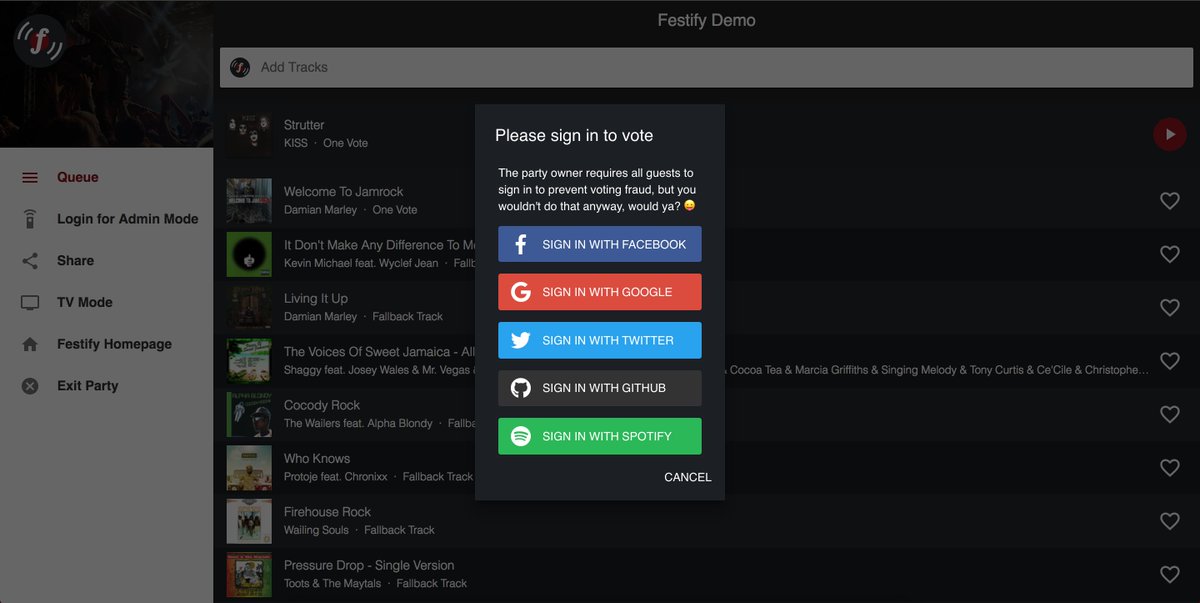Click the Twitter bird logo on sign-in button

click(520, 340)
